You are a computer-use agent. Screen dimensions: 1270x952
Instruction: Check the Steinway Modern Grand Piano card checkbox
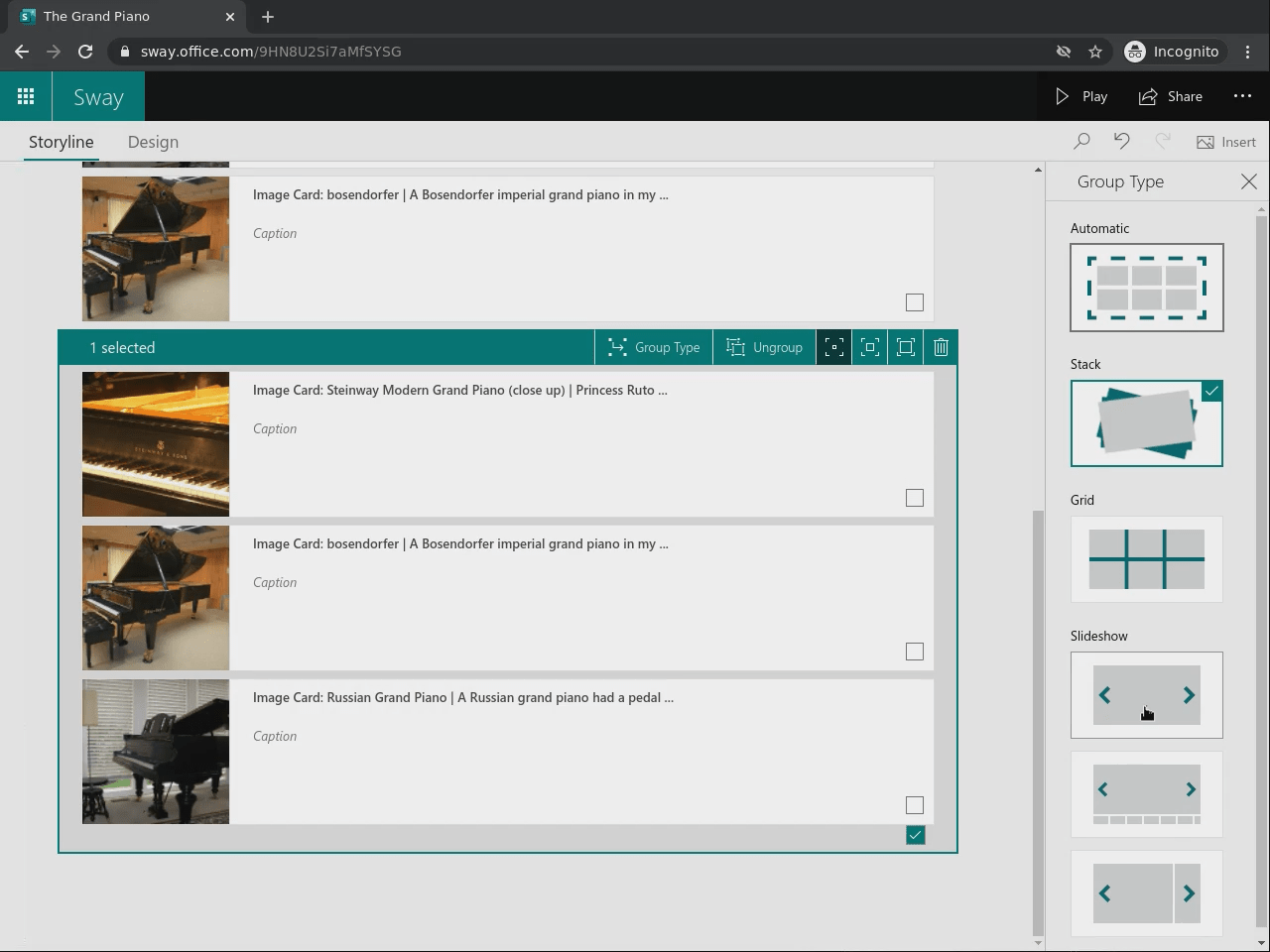(914, 498)
